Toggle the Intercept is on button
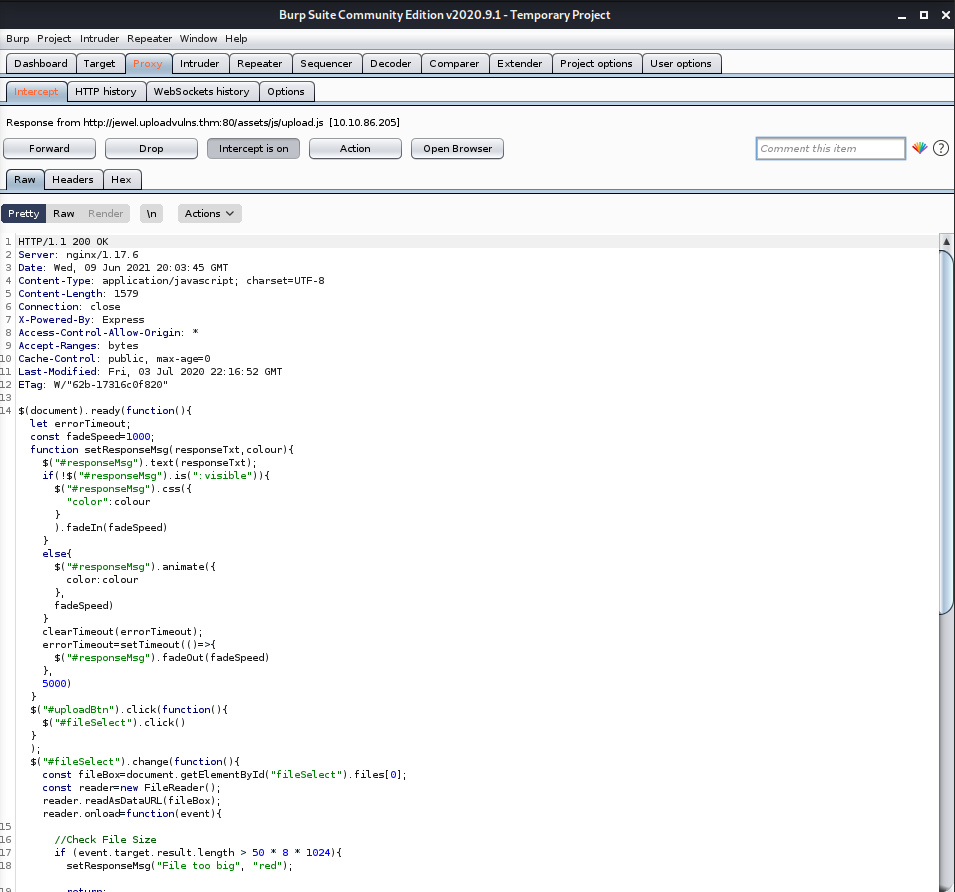The height and width of the screenshot is (892, 955). pos(253,149)
